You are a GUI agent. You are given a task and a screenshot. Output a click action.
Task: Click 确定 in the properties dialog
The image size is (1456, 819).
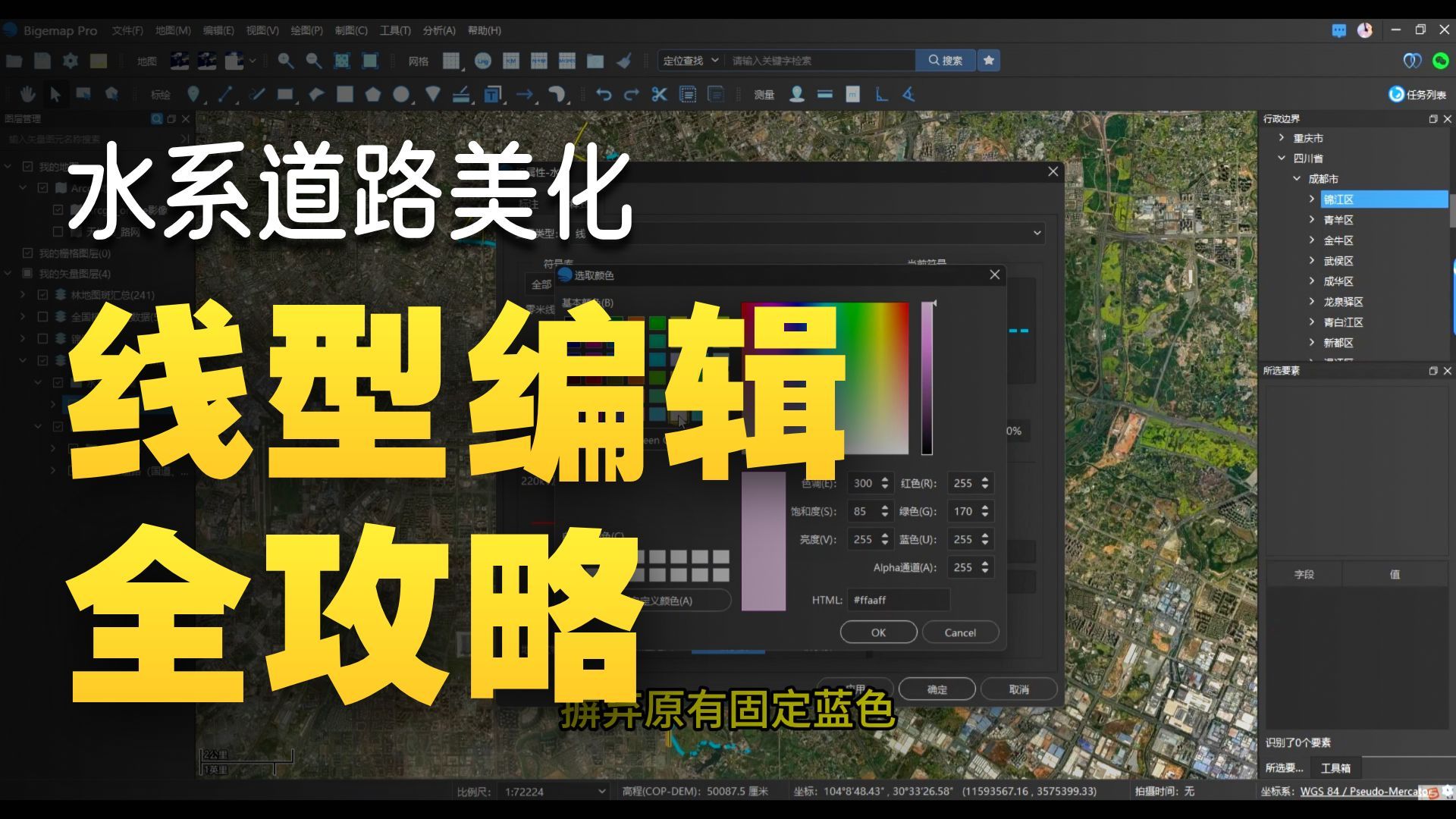[x=937, y=689]
